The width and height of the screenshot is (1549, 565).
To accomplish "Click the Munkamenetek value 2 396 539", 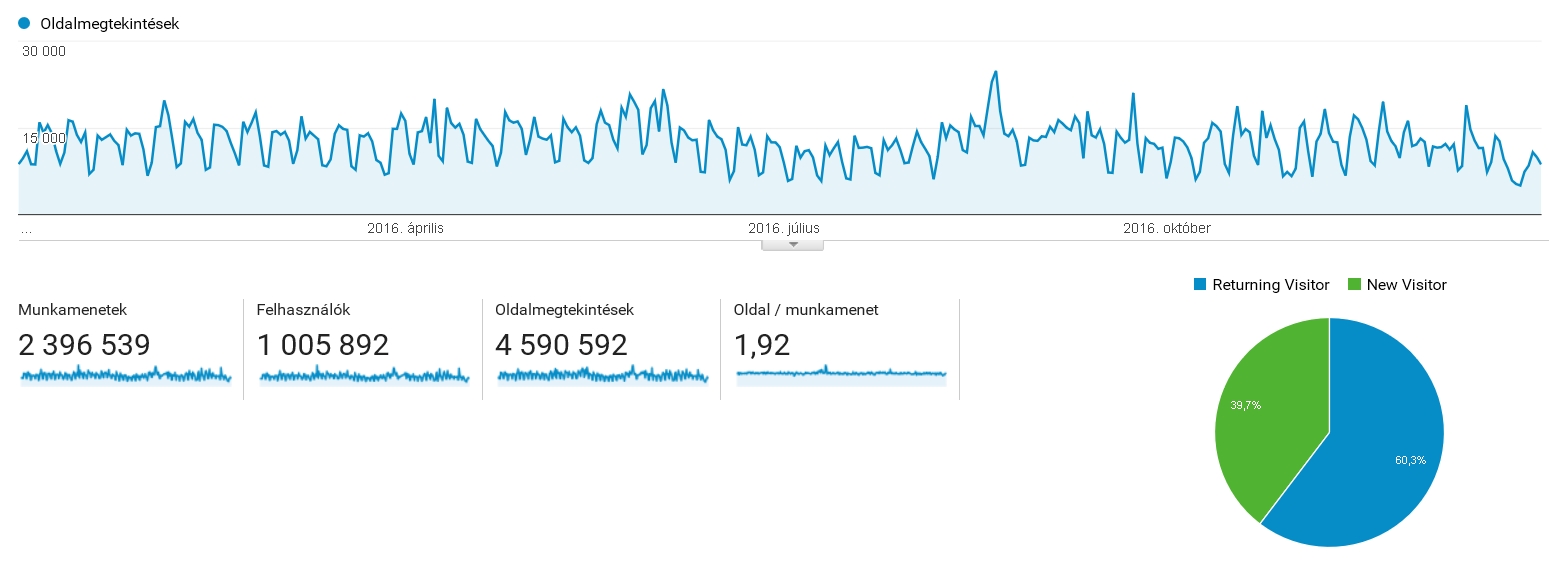I will coord(84,345).
